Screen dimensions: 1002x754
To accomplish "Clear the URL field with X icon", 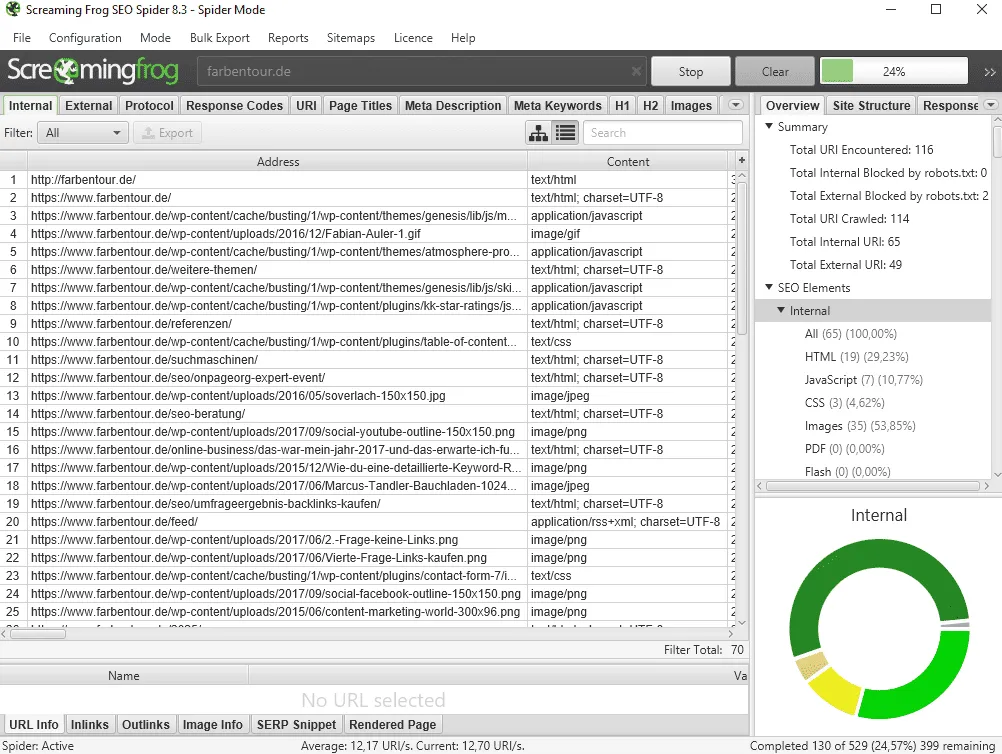I will (x=636, y=71).
